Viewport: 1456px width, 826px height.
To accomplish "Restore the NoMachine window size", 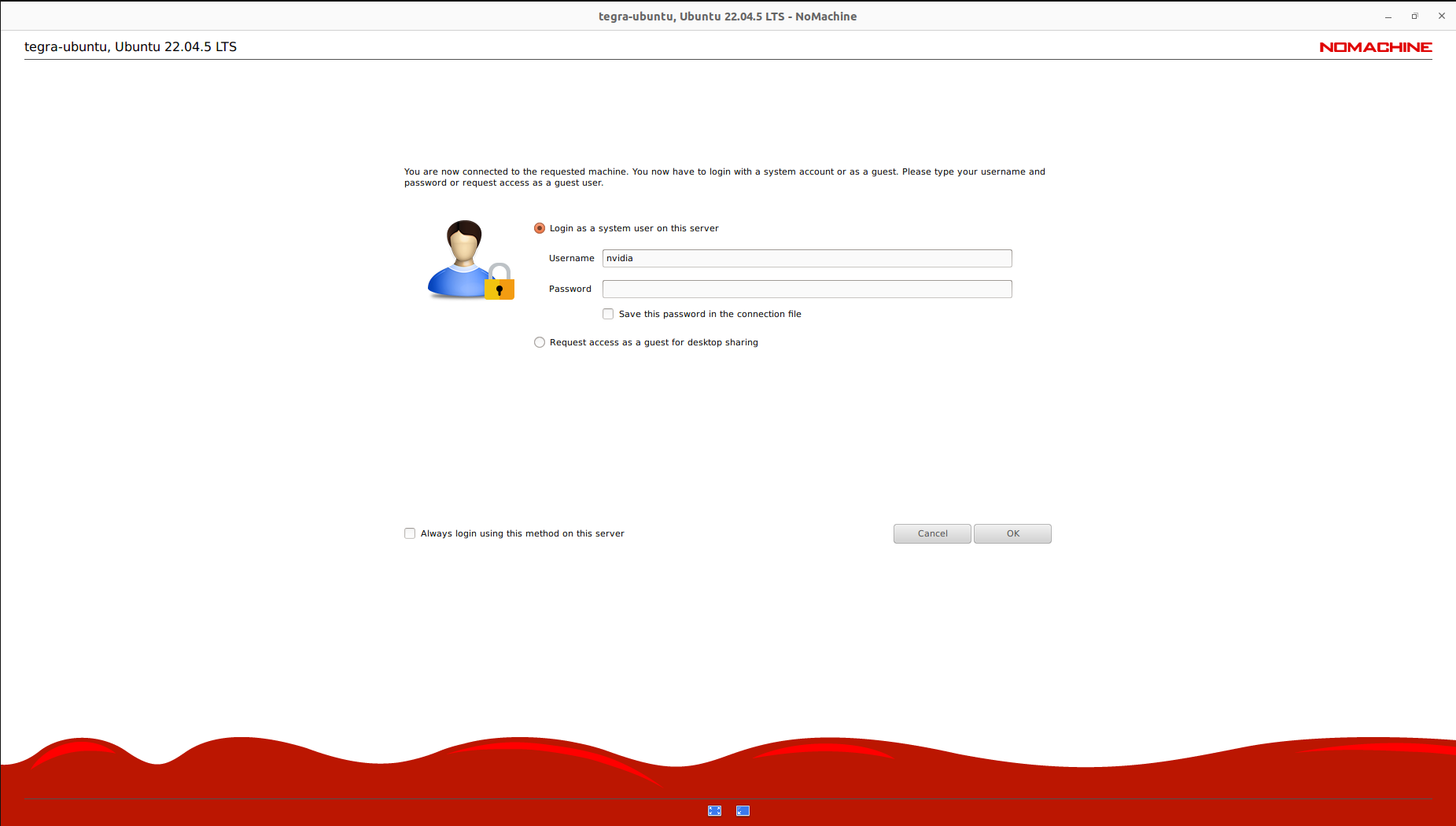I will (x=1414, y=17).
